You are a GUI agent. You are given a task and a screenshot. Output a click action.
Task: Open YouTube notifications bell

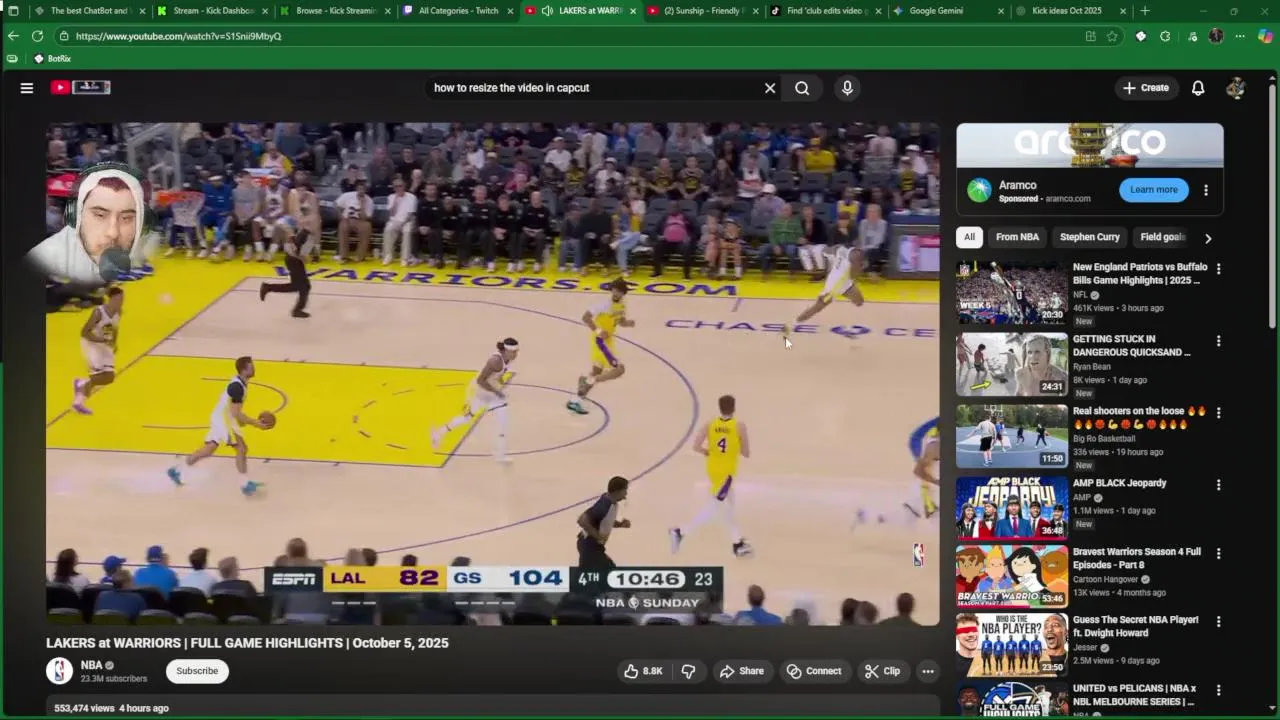(1198, 88)
